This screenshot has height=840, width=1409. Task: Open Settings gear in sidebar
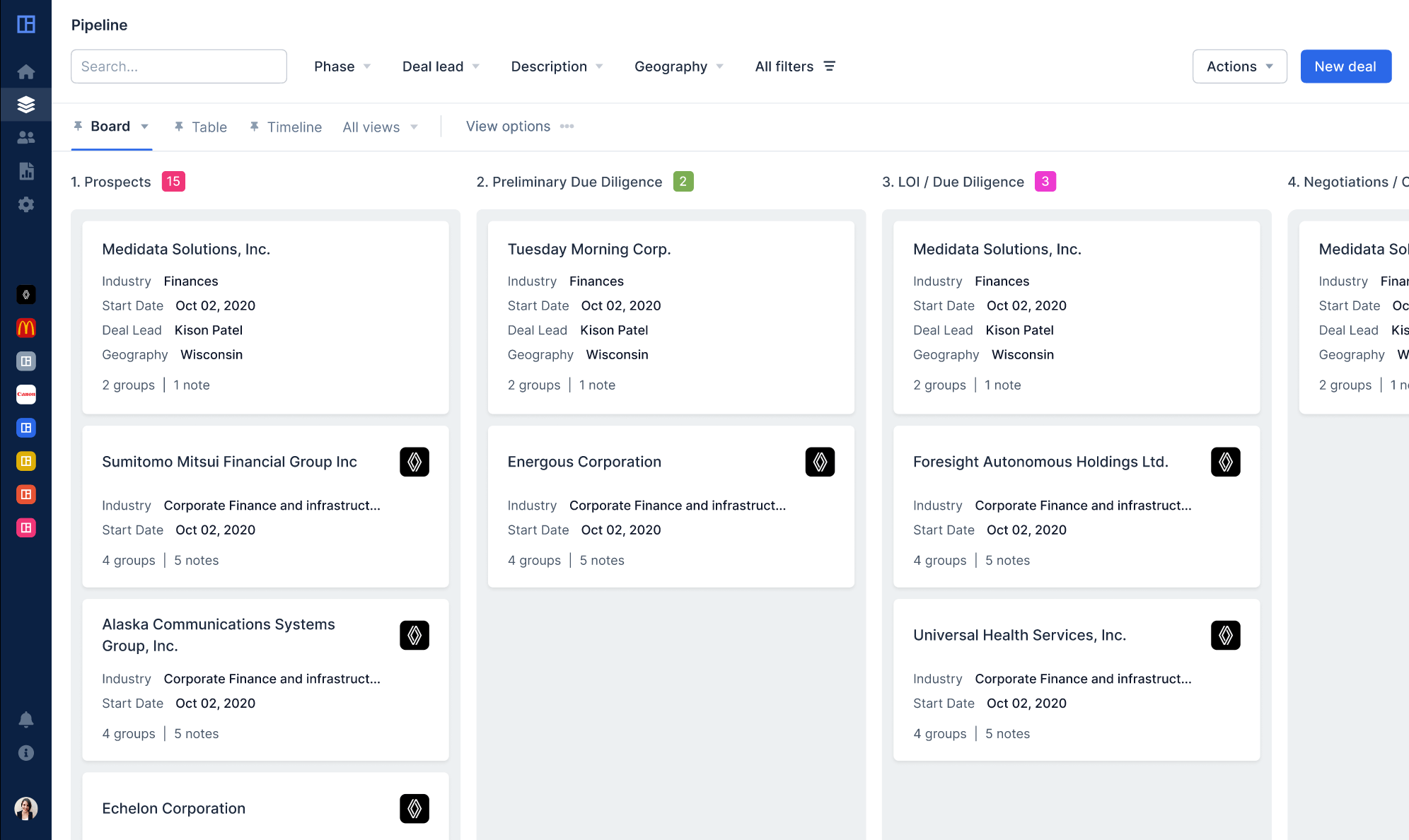coord(26,204)
